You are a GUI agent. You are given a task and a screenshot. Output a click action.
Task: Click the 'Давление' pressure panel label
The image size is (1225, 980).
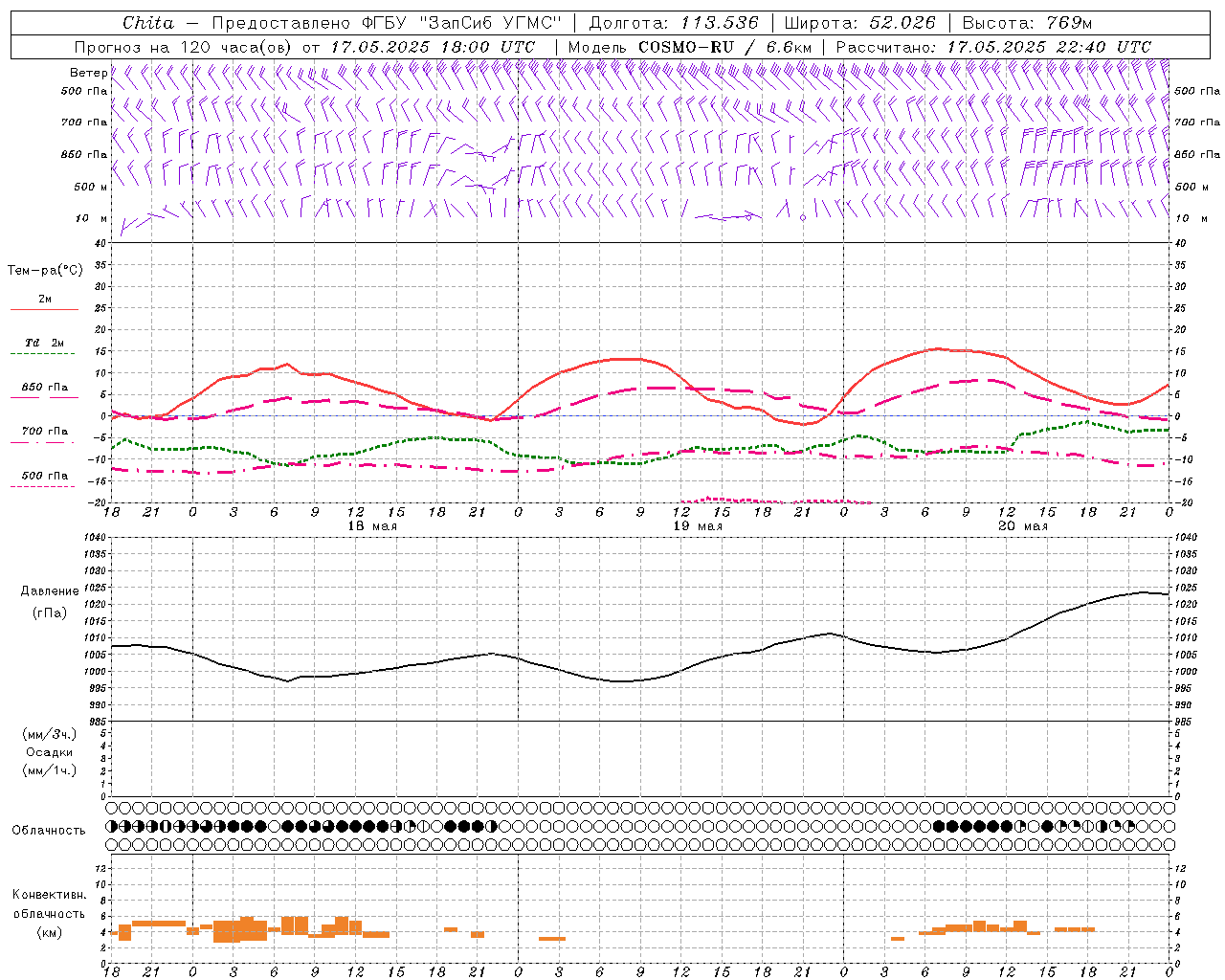50,591
